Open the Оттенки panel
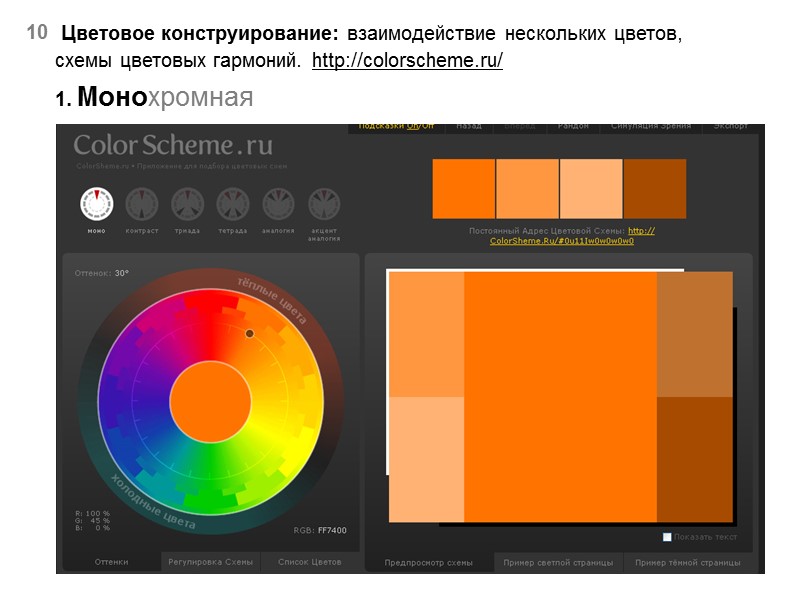 [110, 562]
